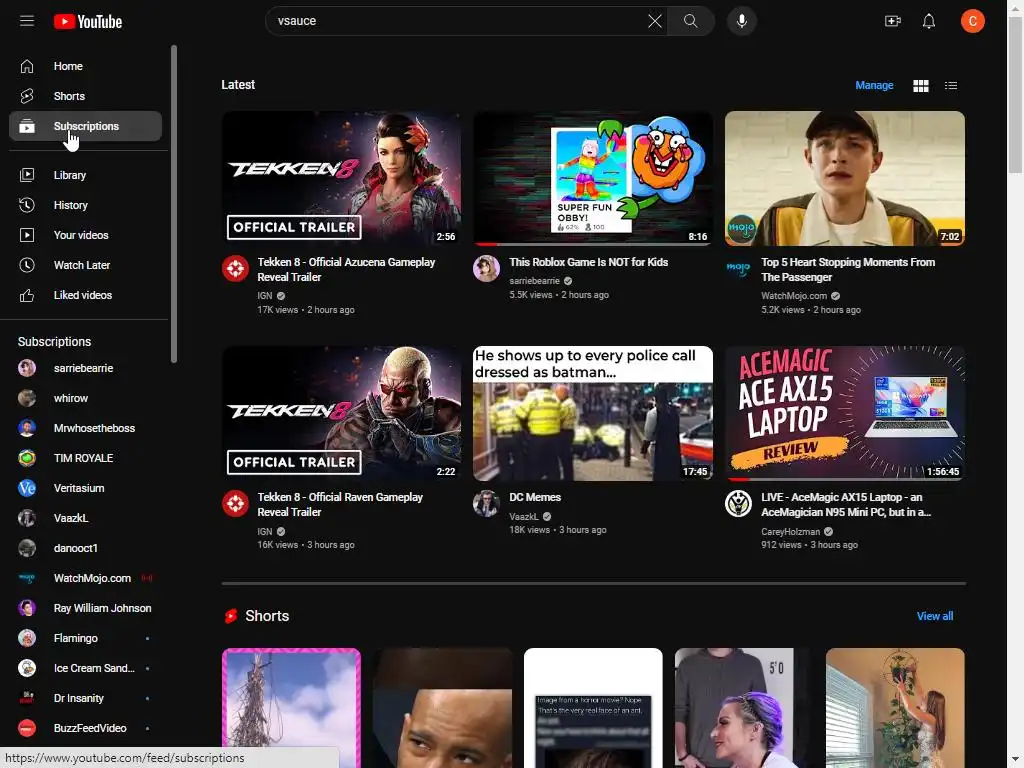
Task: Open the Create video icon
Action: tap(892, 21)
